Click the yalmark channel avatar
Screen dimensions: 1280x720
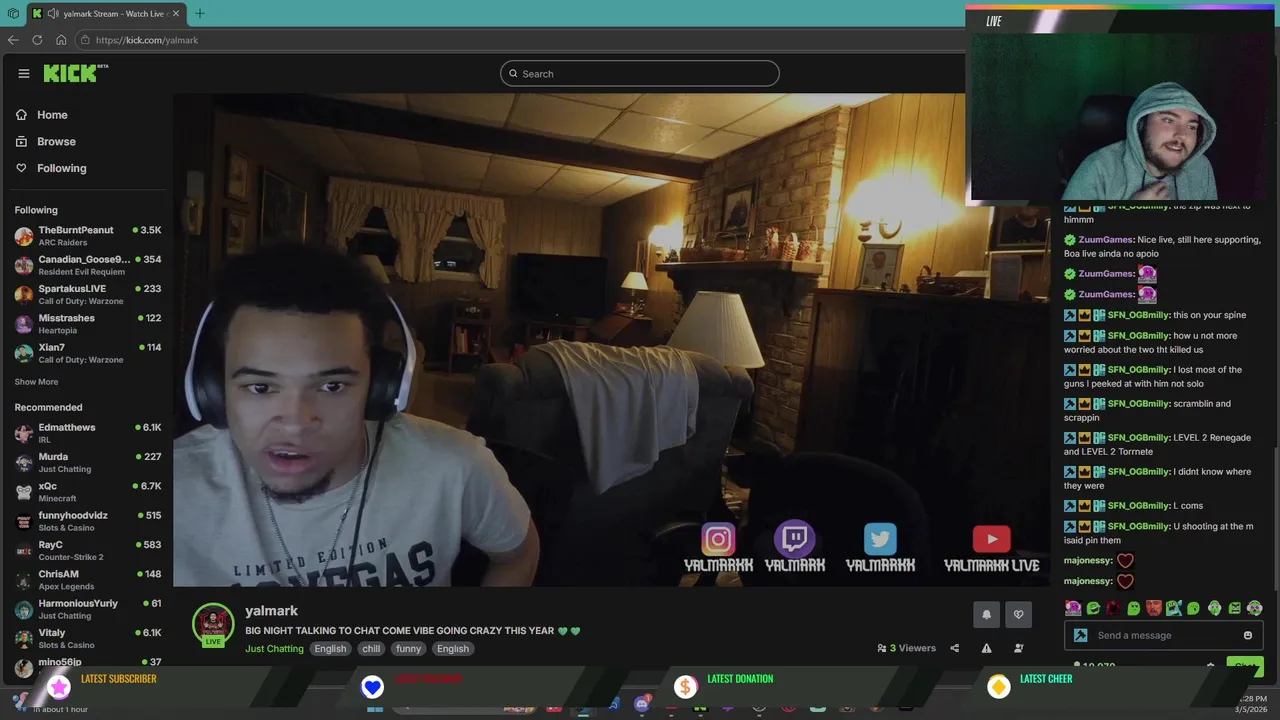click(213, 625)
